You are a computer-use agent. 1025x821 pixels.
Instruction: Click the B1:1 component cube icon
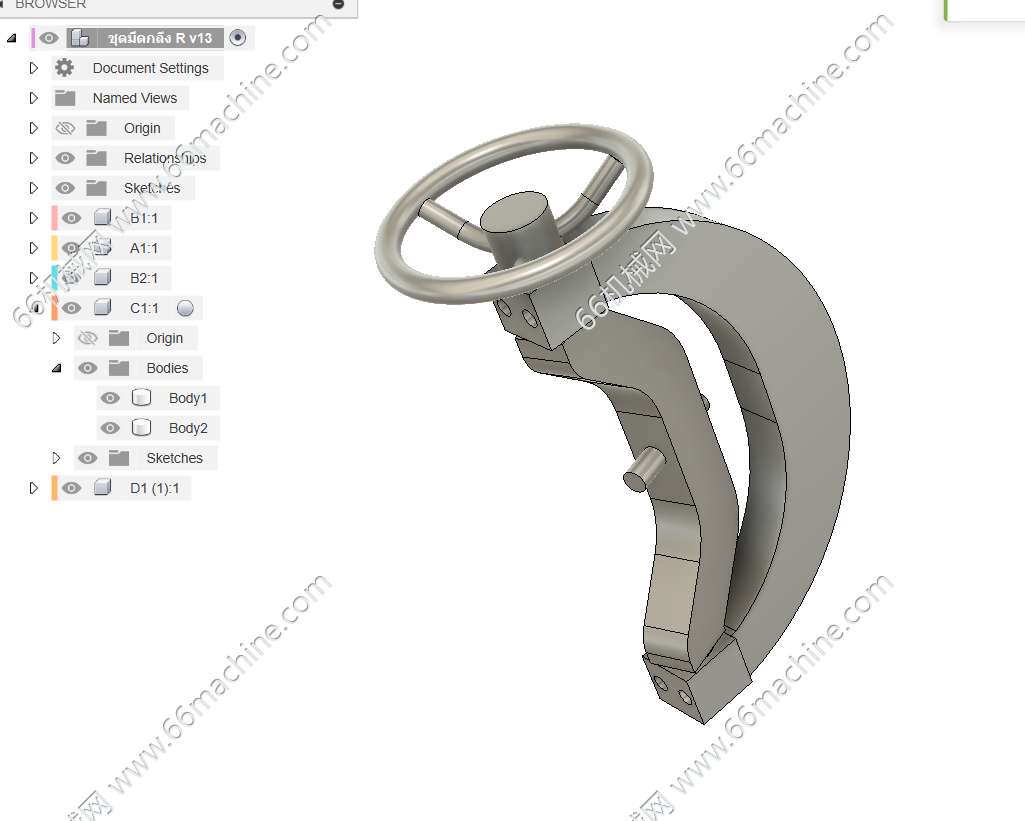[102, 218]
